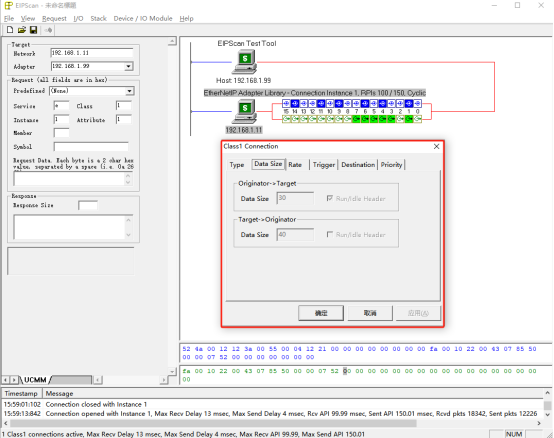Switch to the Destination tab
Screen dimensions: 554x438
click(x=358, y=165)
